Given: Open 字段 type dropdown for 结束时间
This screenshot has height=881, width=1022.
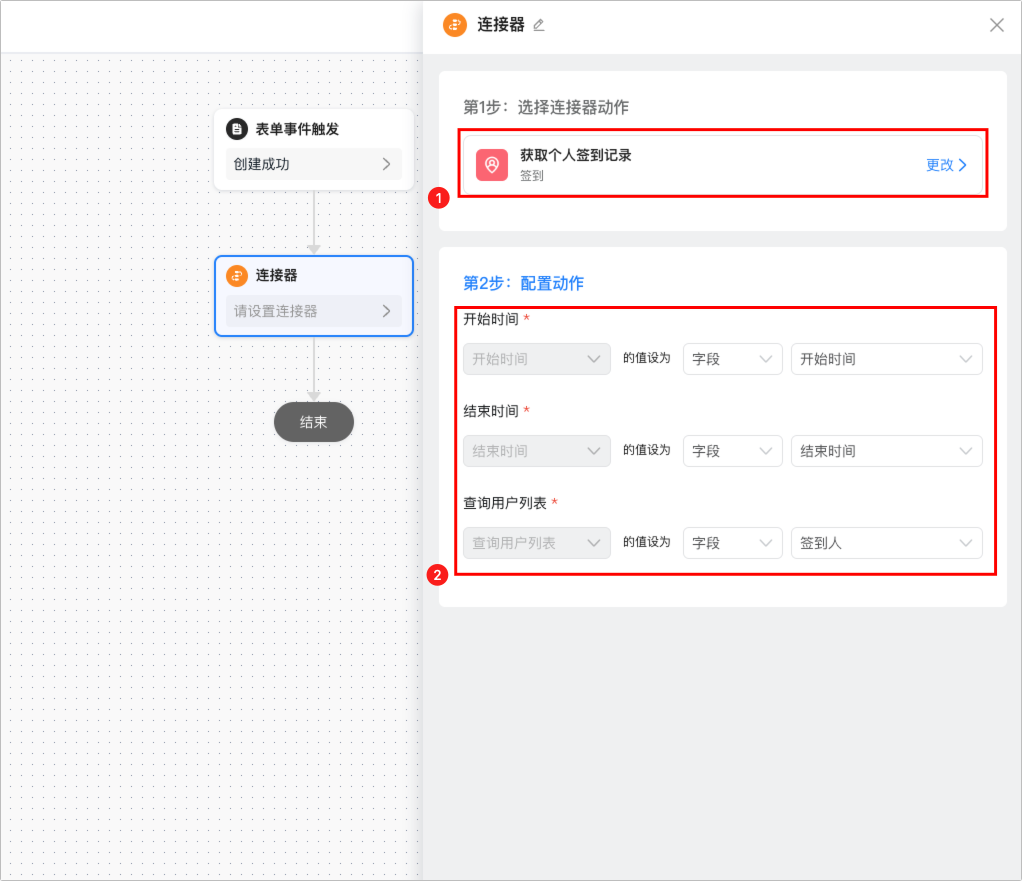Looking at the screenshot, I should (732, 451).
